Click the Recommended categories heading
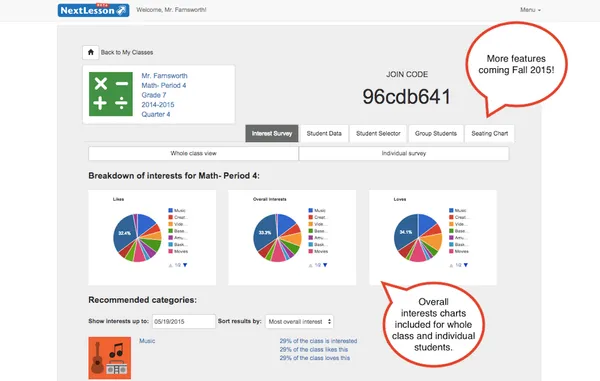 pyautogui.click(x=142, y=300)
